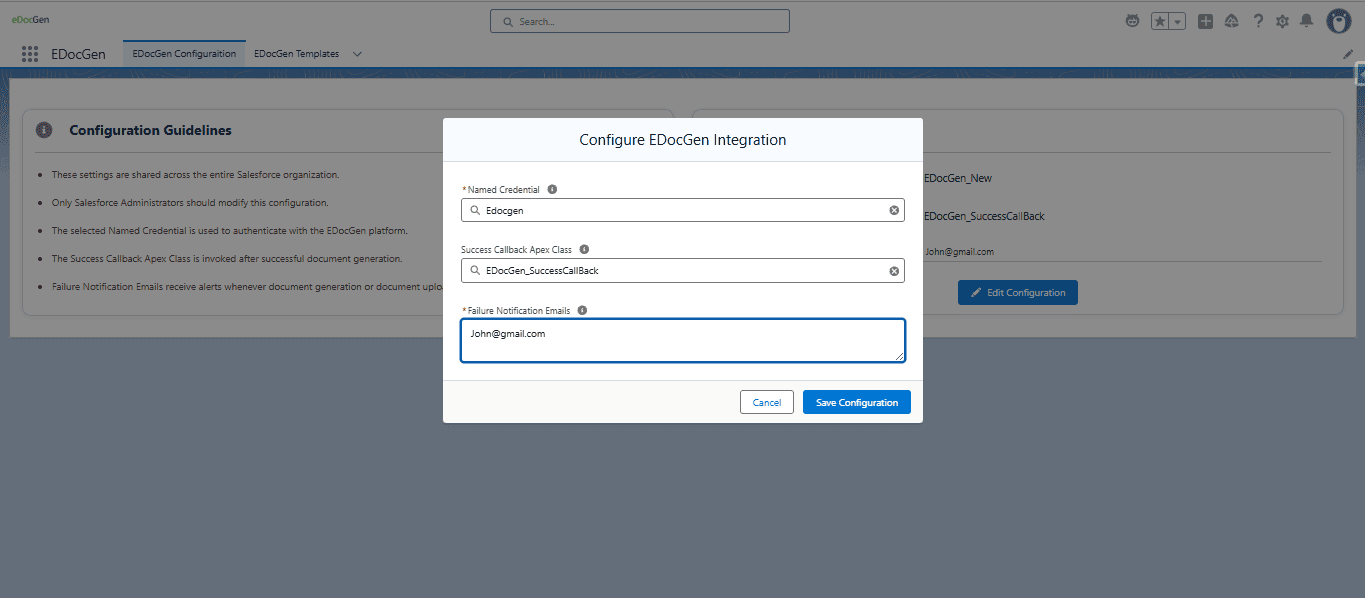Click Configure EDocGen Integration dialog title

coord(683,140)
